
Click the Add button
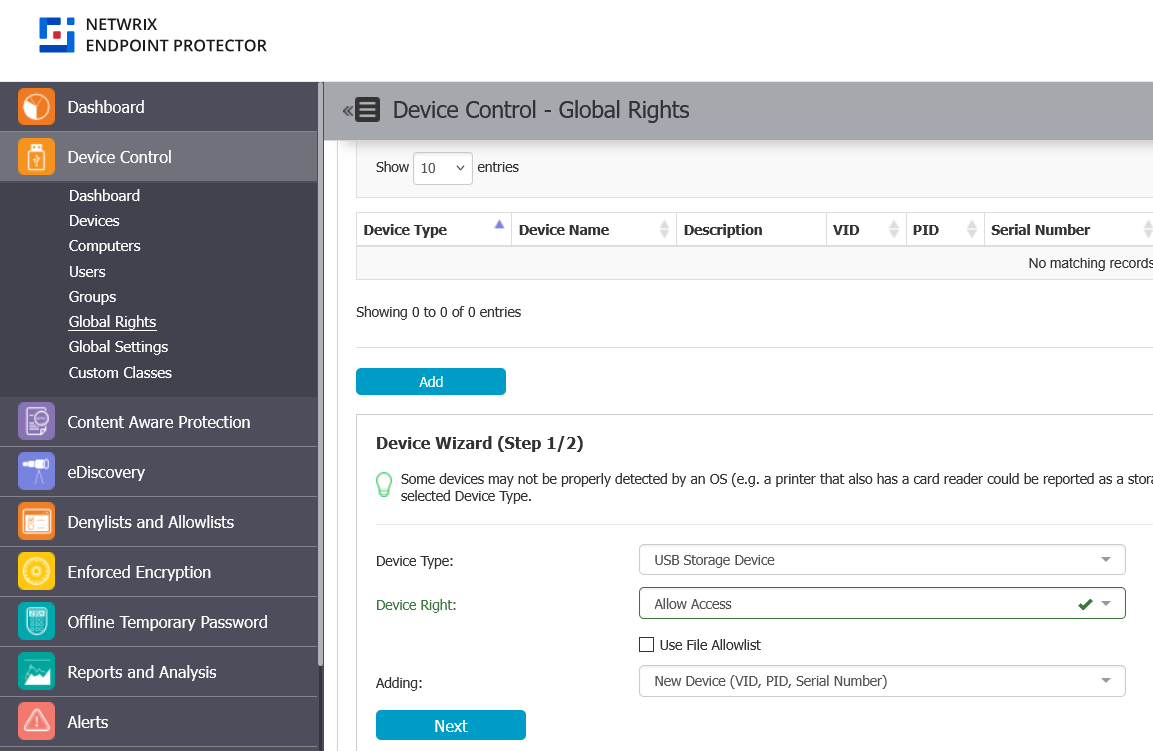(x=431, y=382)
